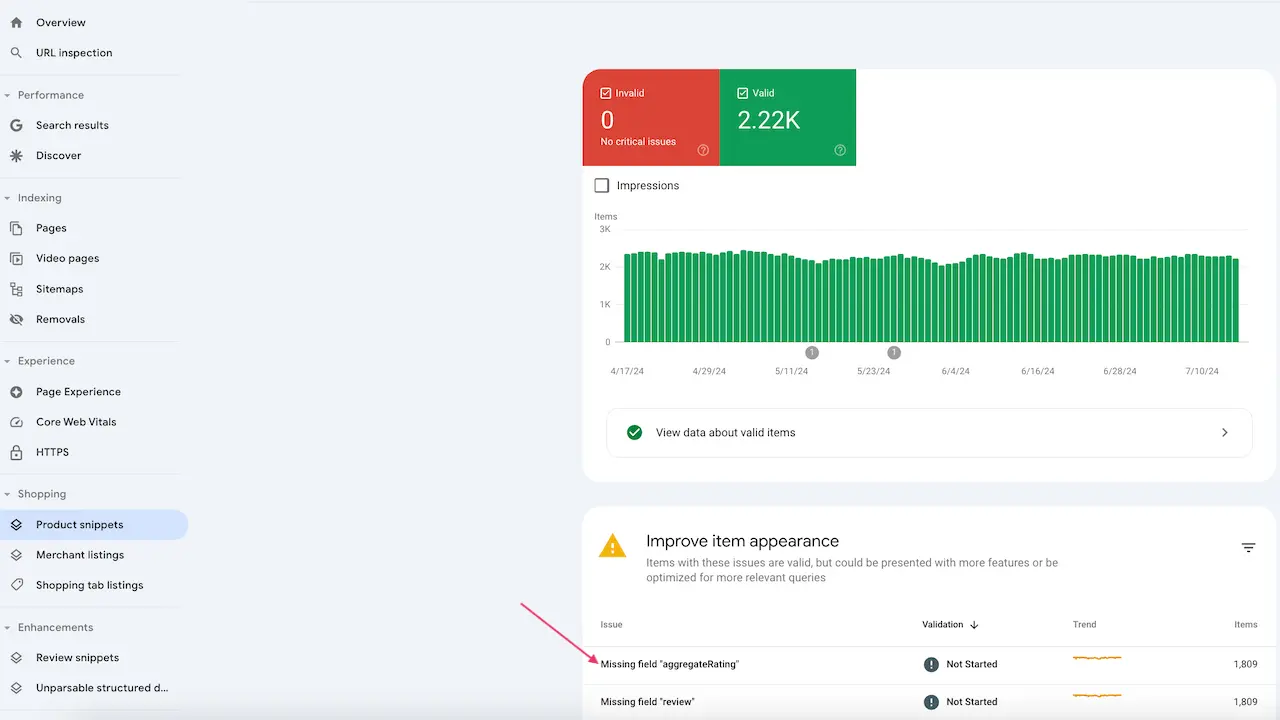Collapse the Performance section
This screenshot has height=720, width=1280.
8,94
